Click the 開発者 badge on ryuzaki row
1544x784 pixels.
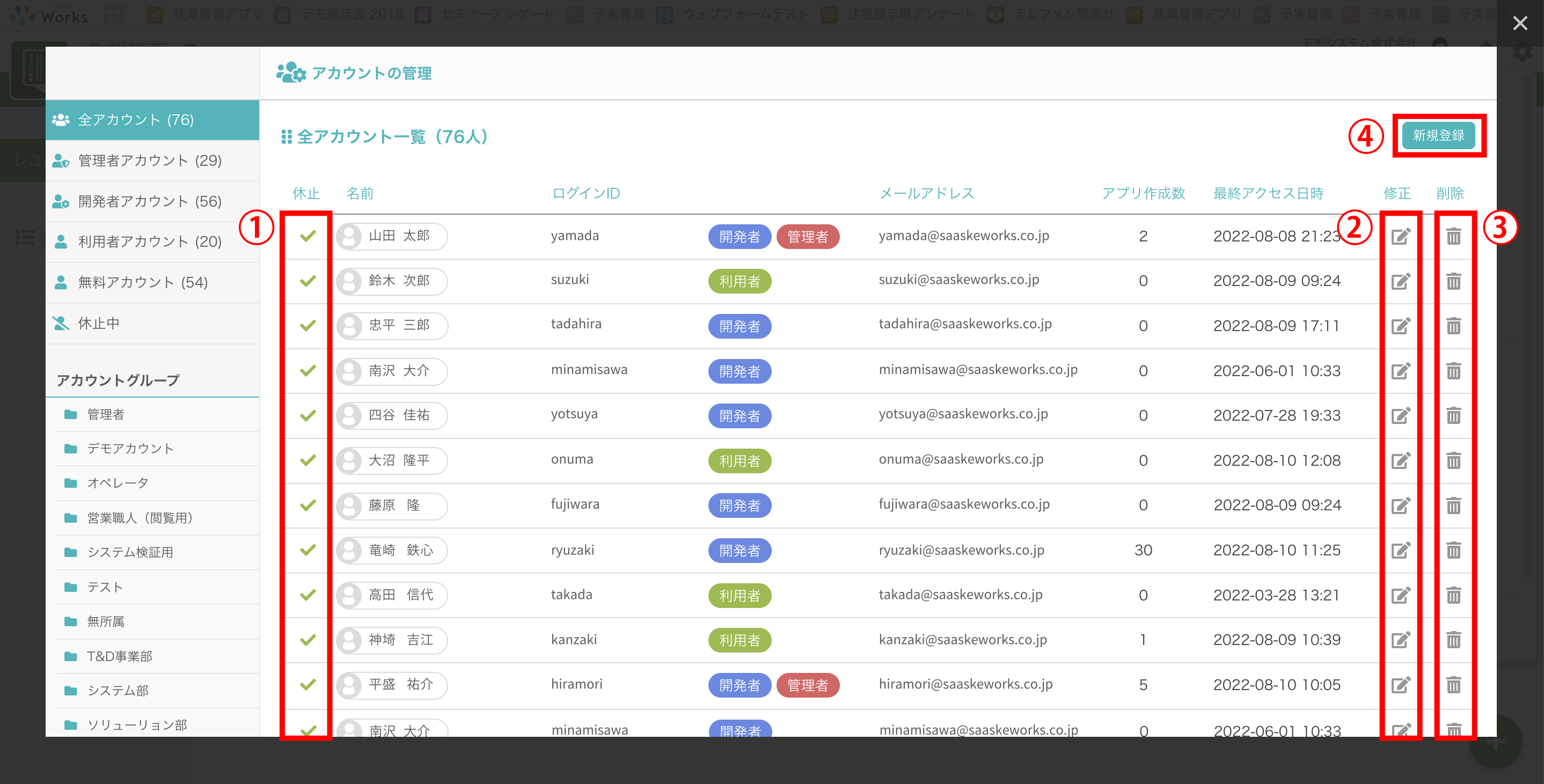pos(740,551)
